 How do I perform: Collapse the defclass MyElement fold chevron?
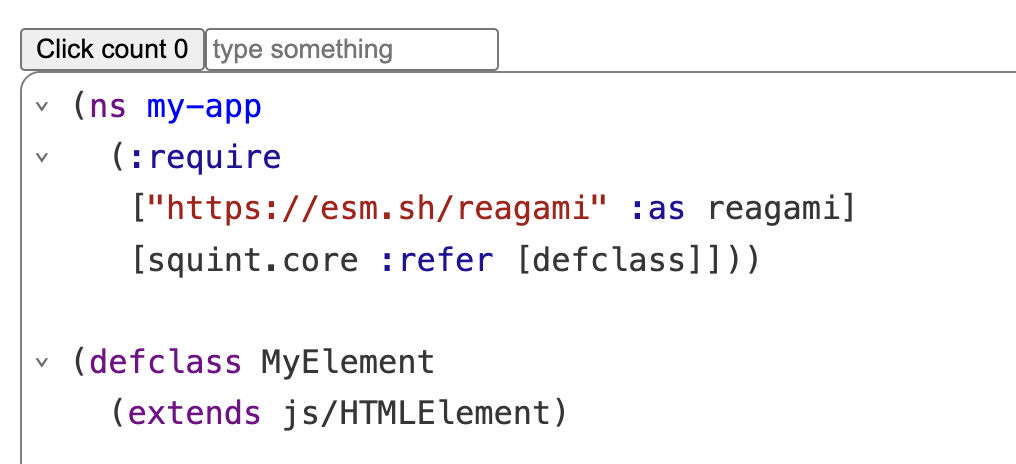tap(41, 362)
